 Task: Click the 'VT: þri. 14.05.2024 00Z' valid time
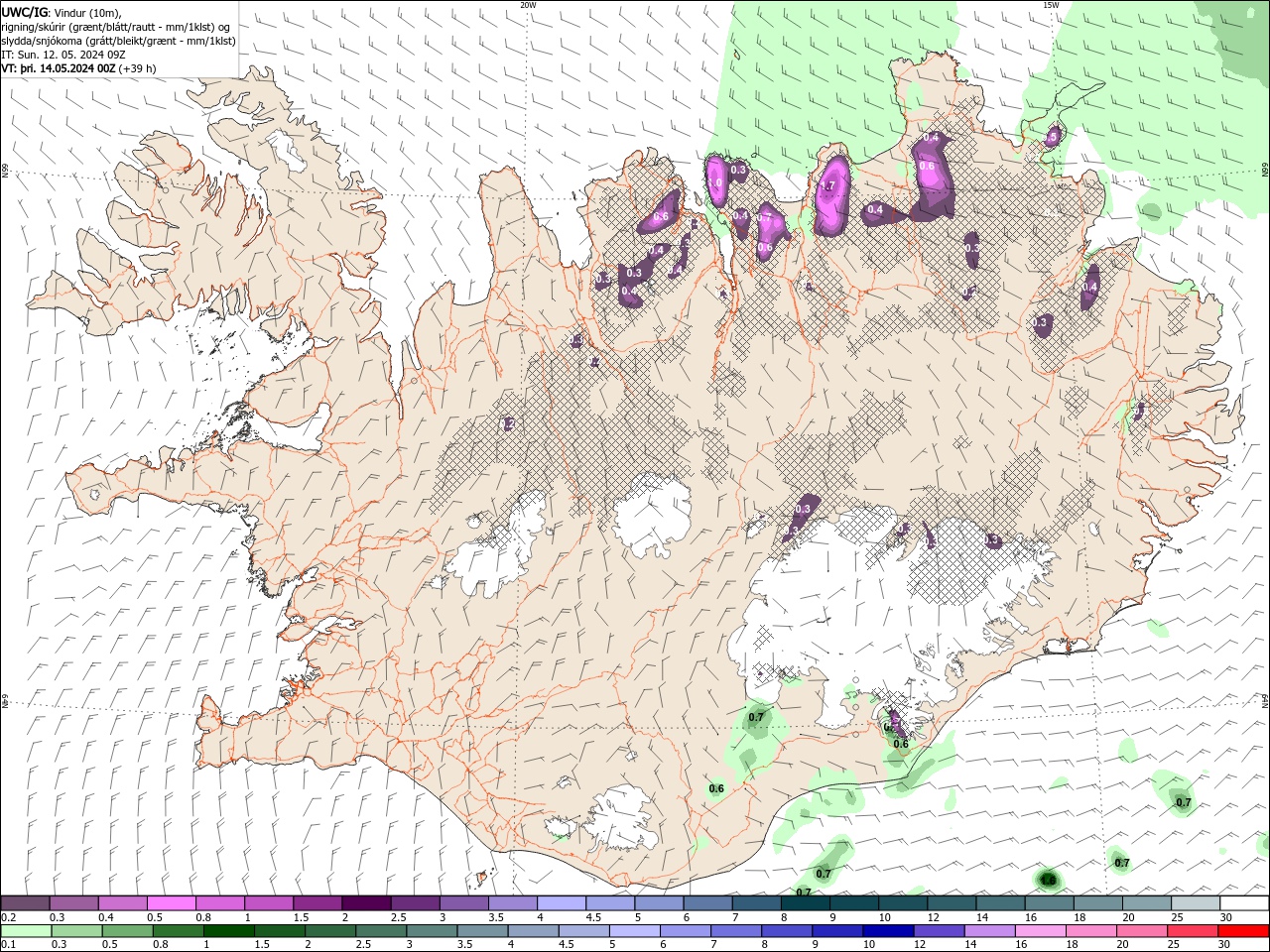click(59, 68)
